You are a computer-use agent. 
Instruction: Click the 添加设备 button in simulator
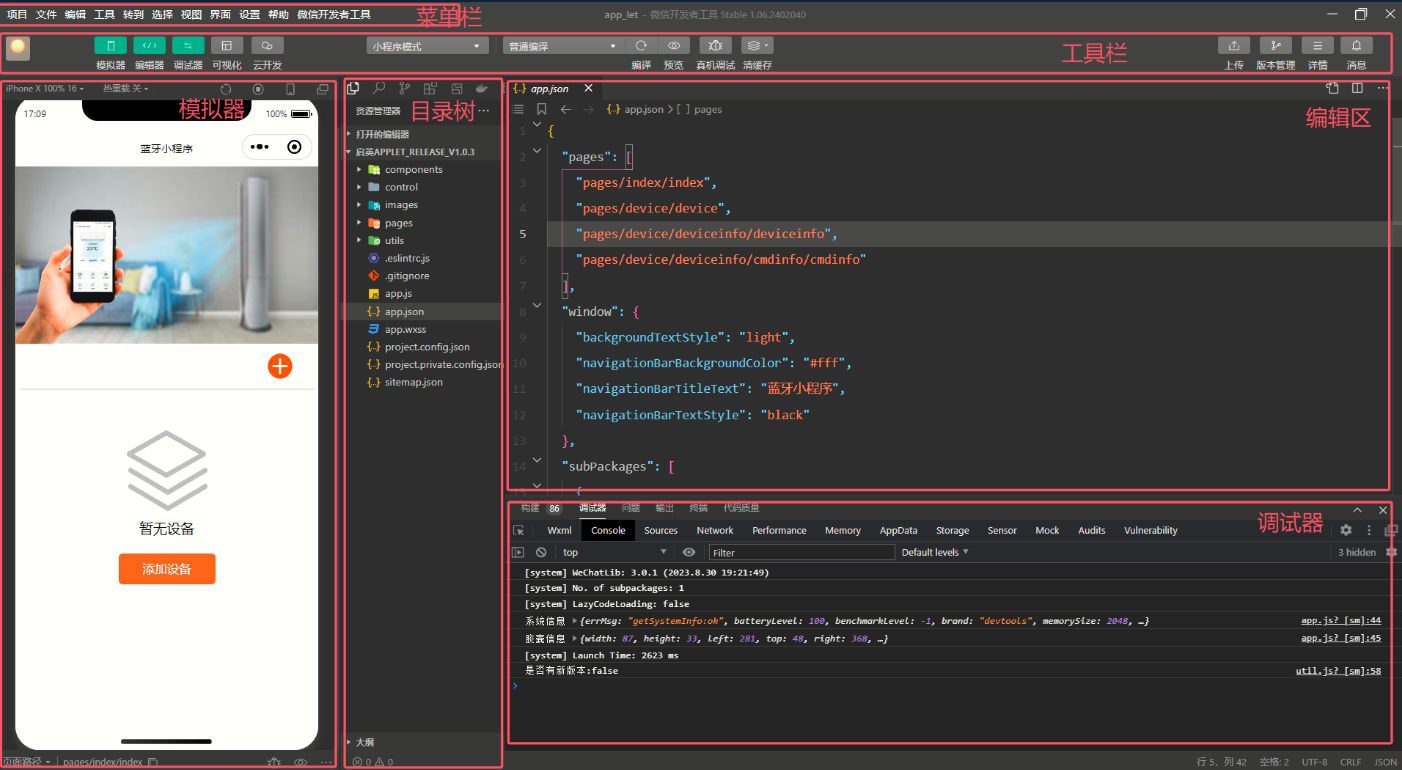point(167,569)
